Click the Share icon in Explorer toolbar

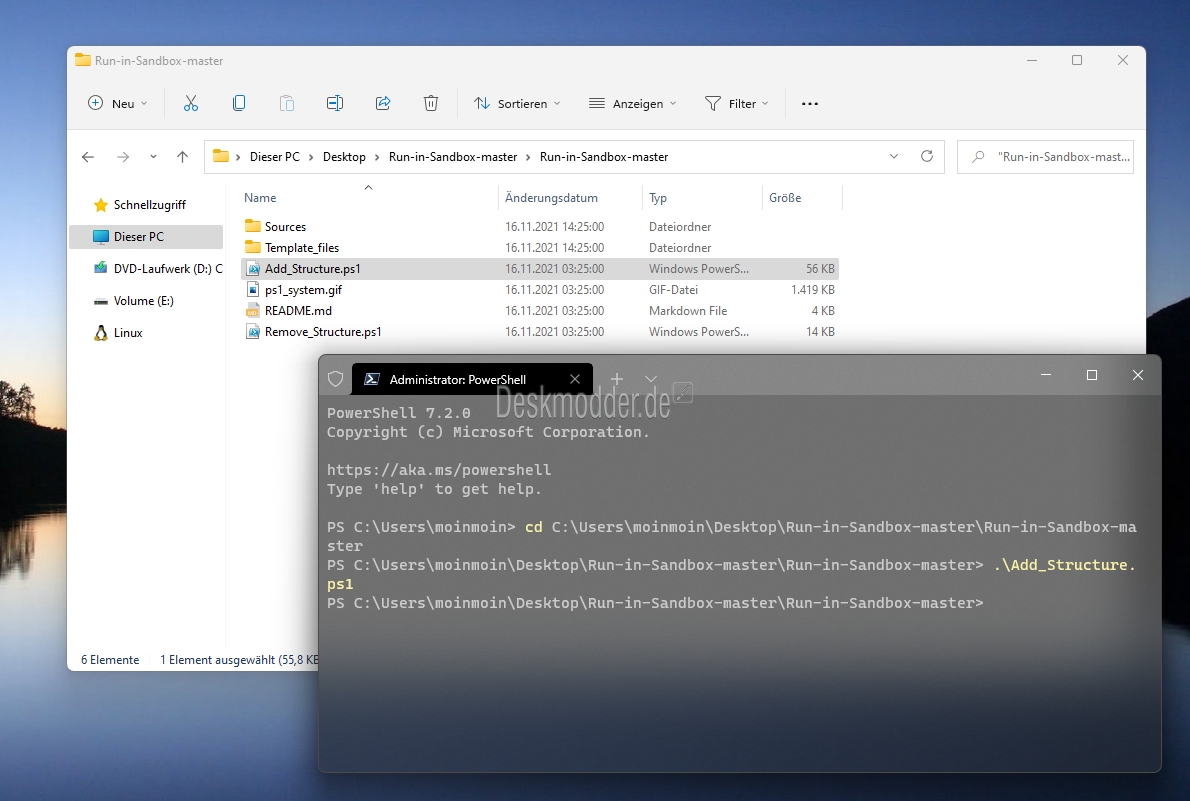pyautogui.click(x=383, y=103)
